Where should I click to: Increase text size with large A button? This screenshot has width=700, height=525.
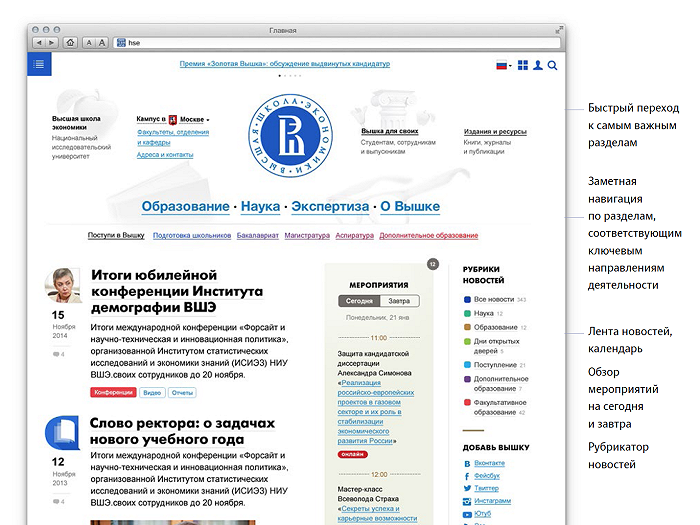click(102, 43)
